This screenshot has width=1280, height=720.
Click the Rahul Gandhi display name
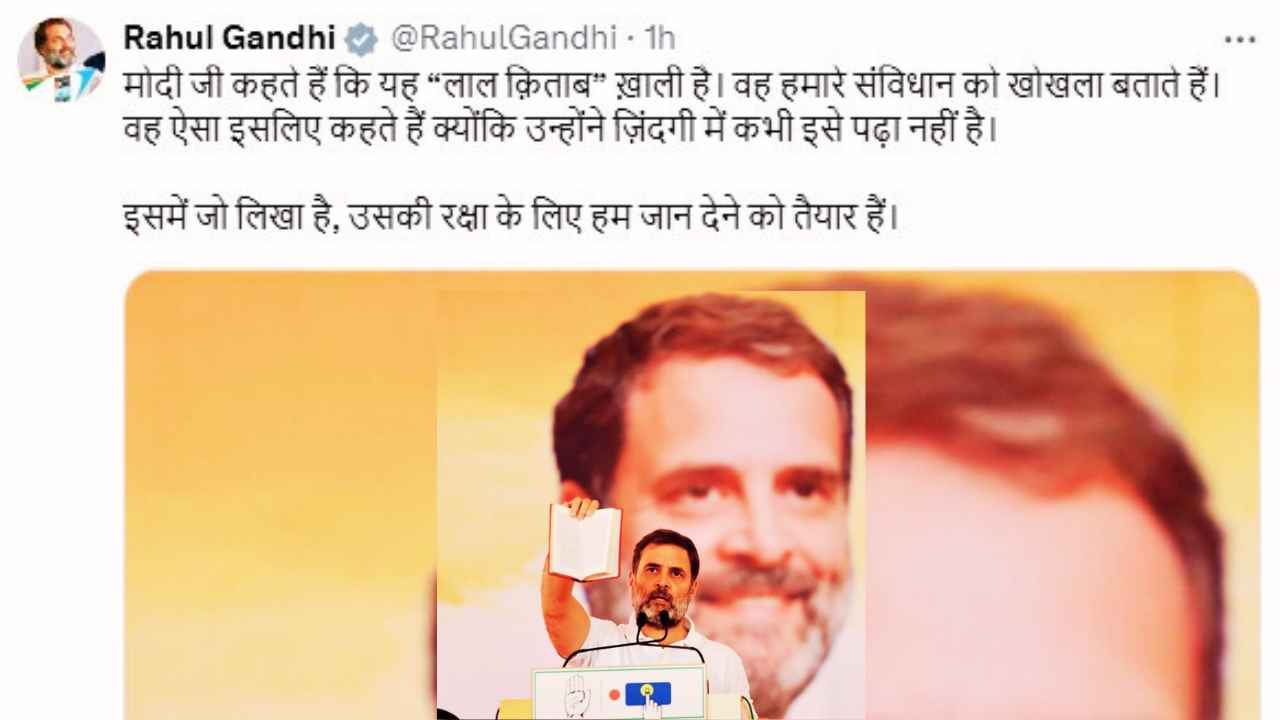click(x=229, y=39)
